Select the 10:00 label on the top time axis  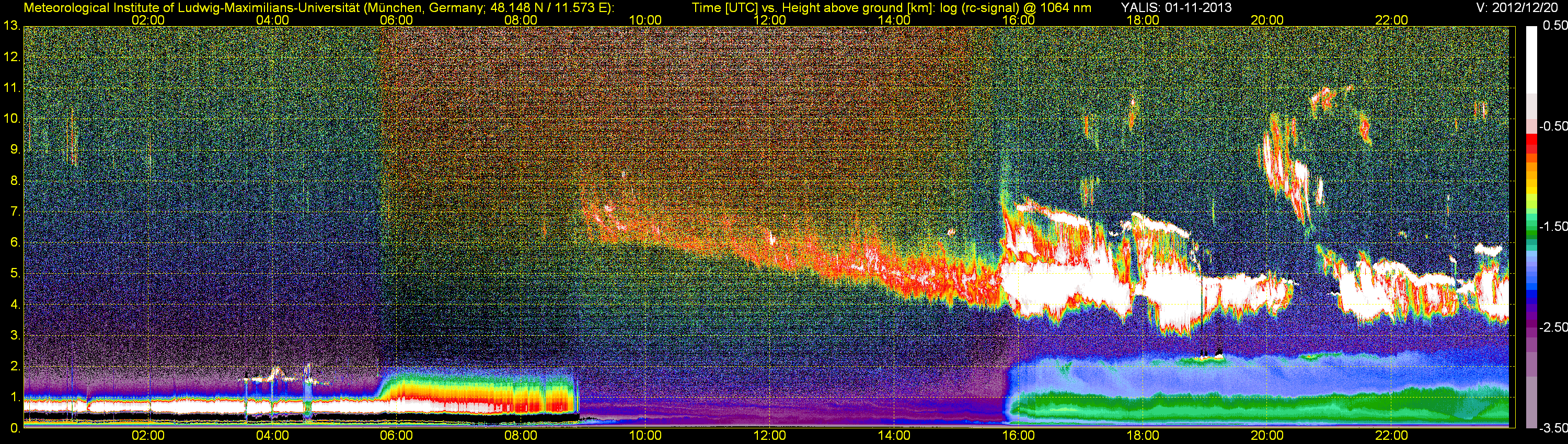[x=645, y=20]
